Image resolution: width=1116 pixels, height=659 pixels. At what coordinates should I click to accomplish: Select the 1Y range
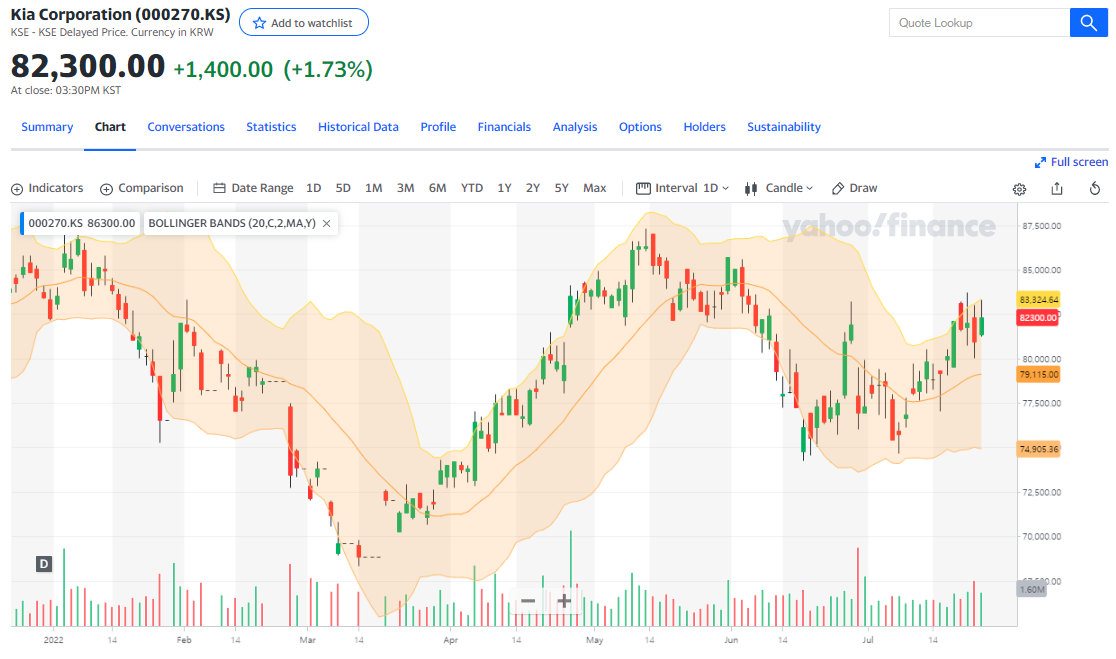[x=505, y=188]
